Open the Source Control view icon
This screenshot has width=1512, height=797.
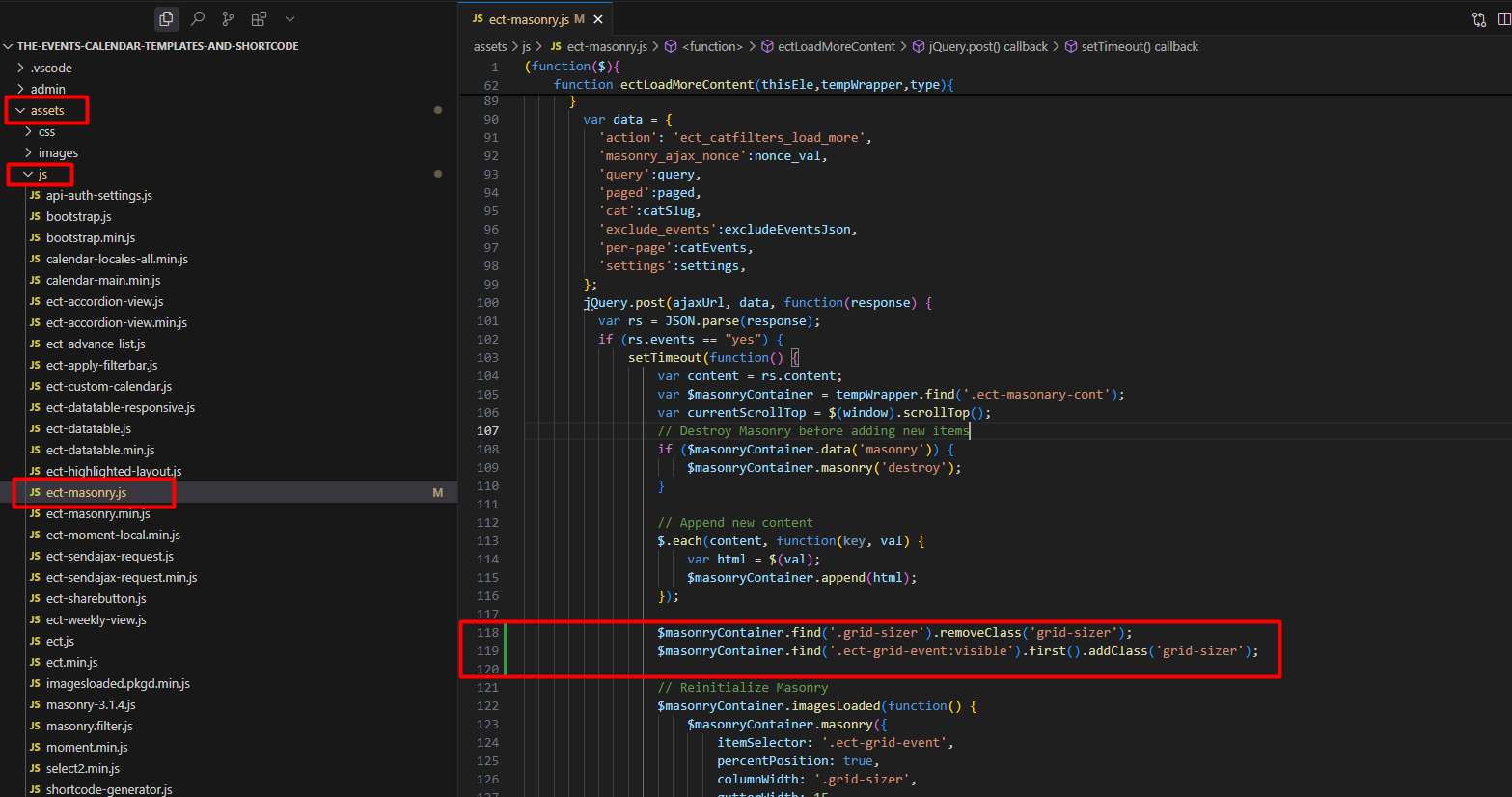228,18
